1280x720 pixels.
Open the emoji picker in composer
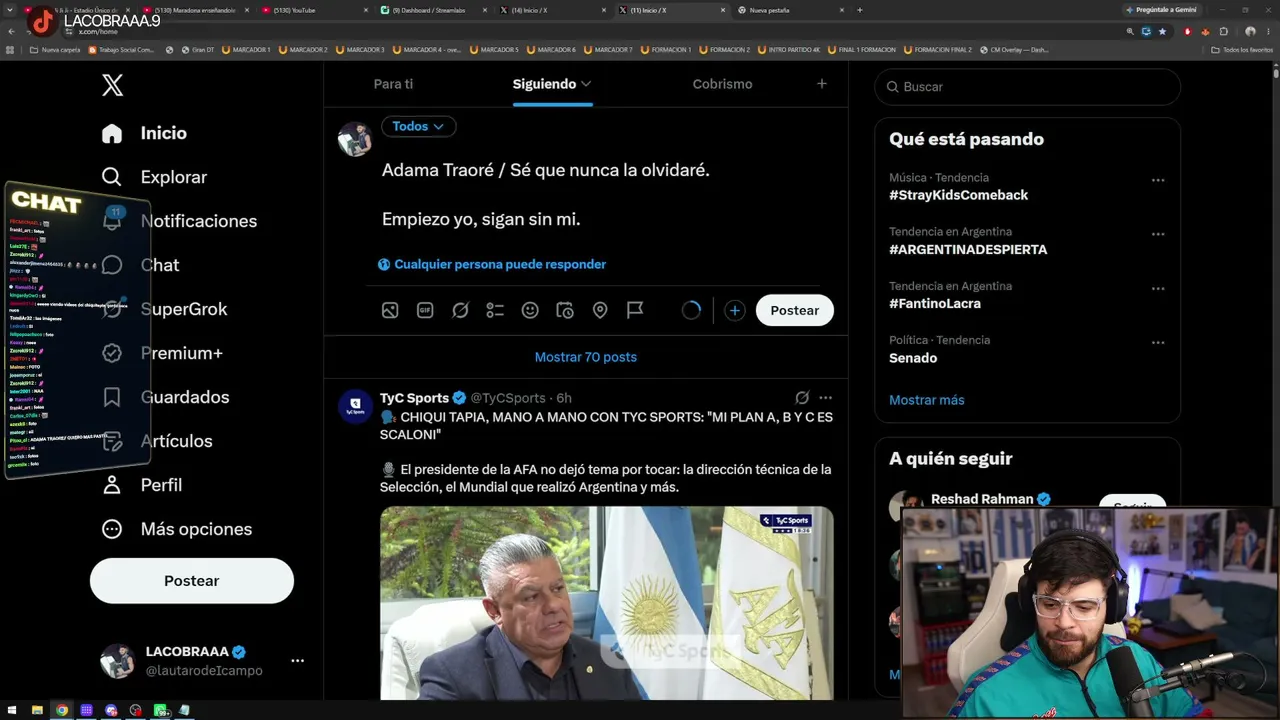(530, 310)
